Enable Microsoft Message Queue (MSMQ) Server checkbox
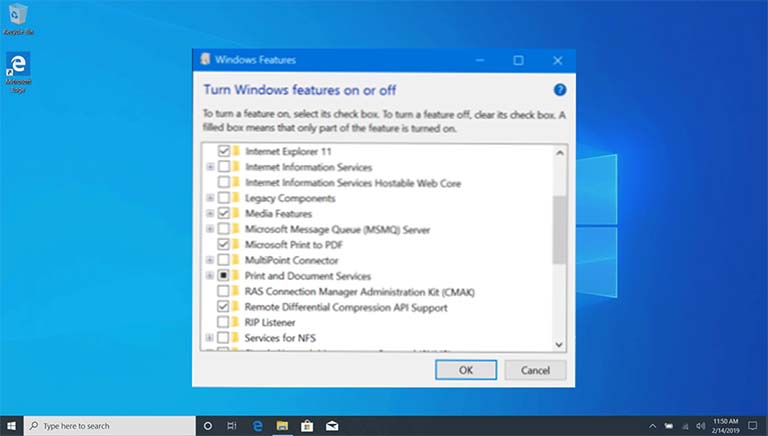Viewport: 768px width, 436px height. (224, 229)
